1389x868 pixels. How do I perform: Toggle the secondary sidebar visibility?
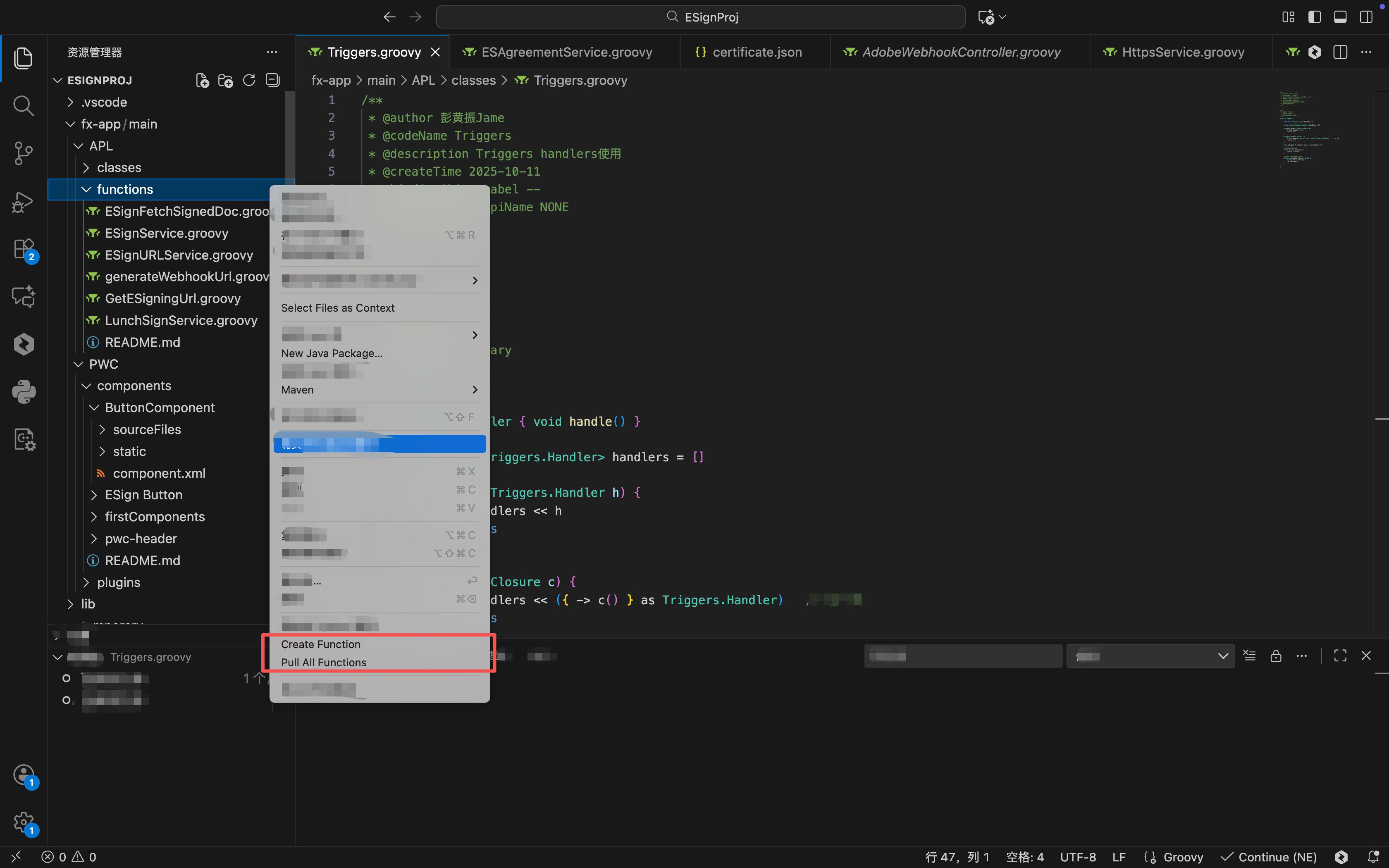click(1367, 17)
